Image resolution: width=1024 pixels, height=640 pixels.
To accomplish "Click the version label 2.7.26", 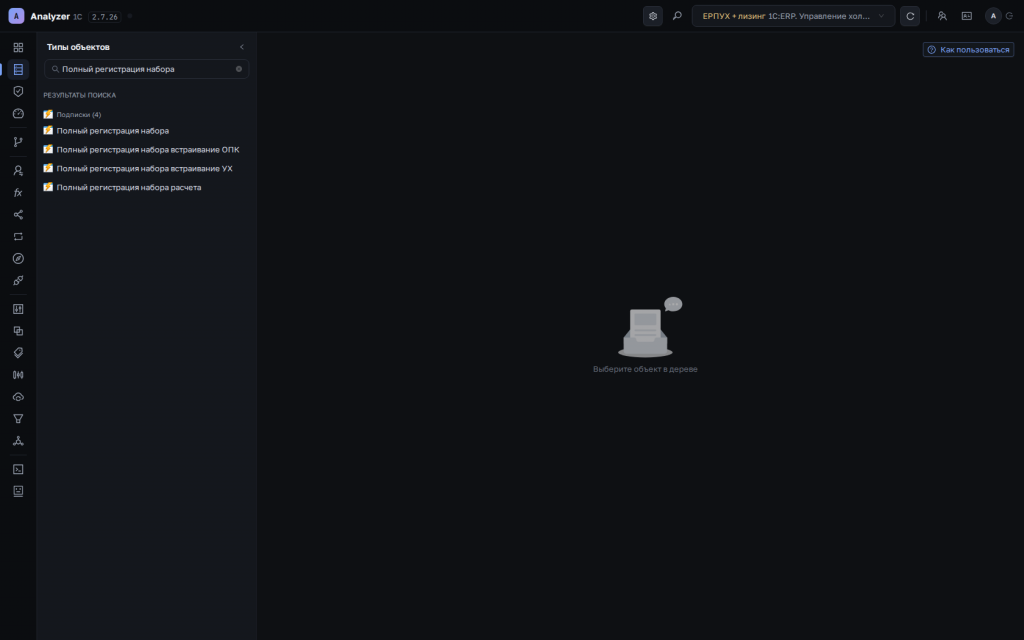I will click(x=104, y=17).
